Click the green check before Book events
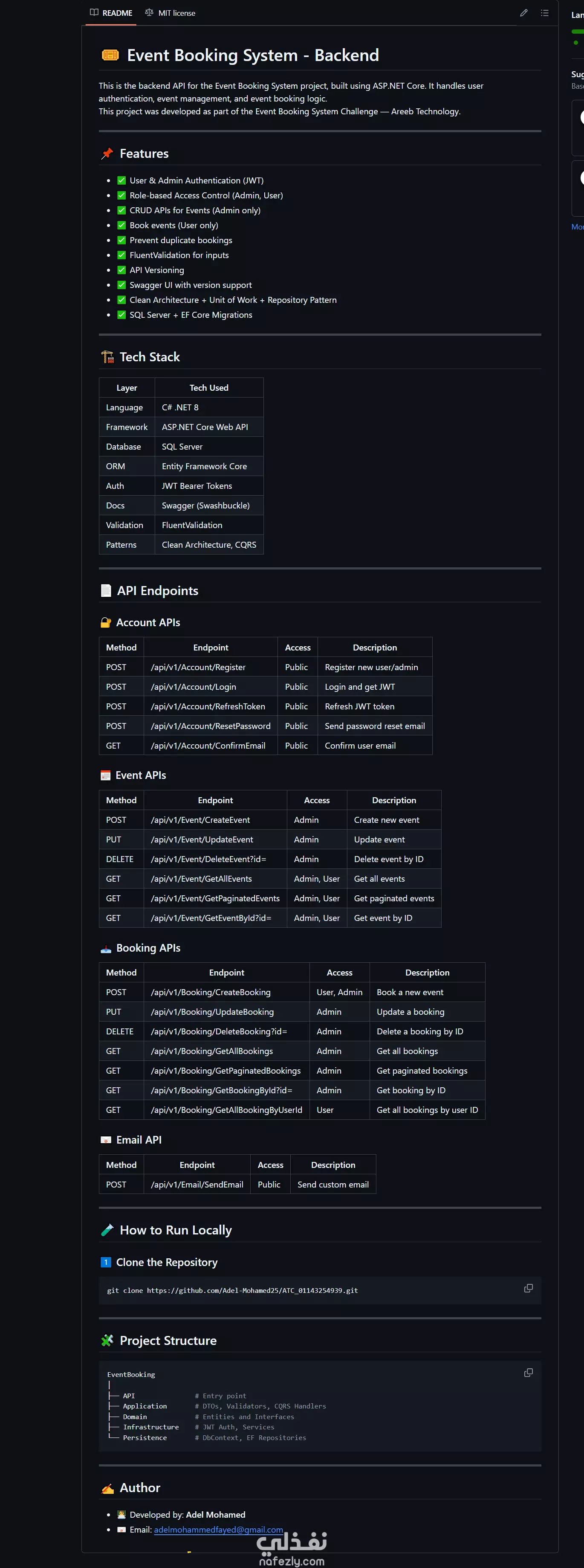This screenshot has width=584, height=1568. point(121,225)
